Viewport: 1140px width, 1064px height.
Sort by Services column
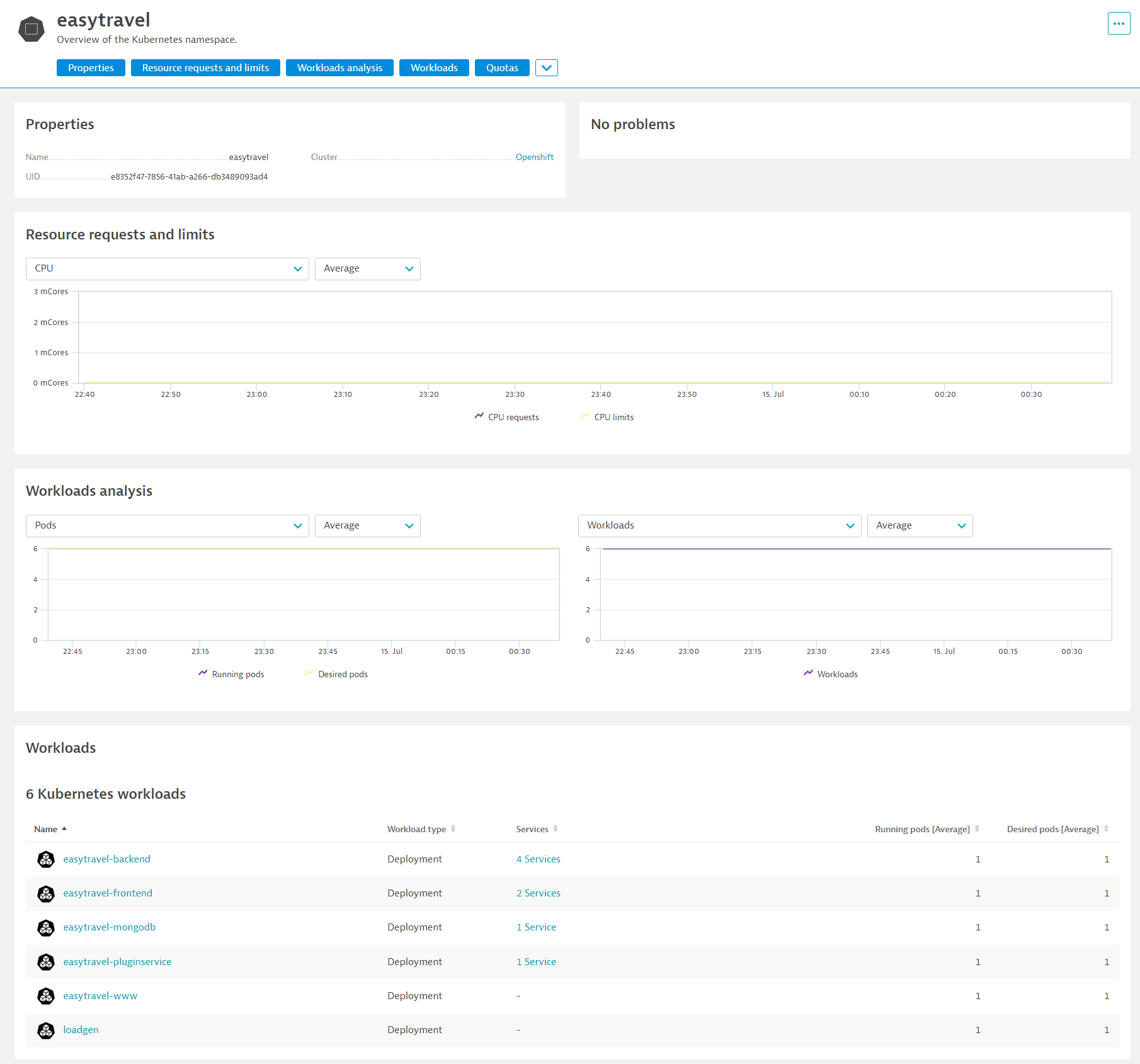(537, 829)
